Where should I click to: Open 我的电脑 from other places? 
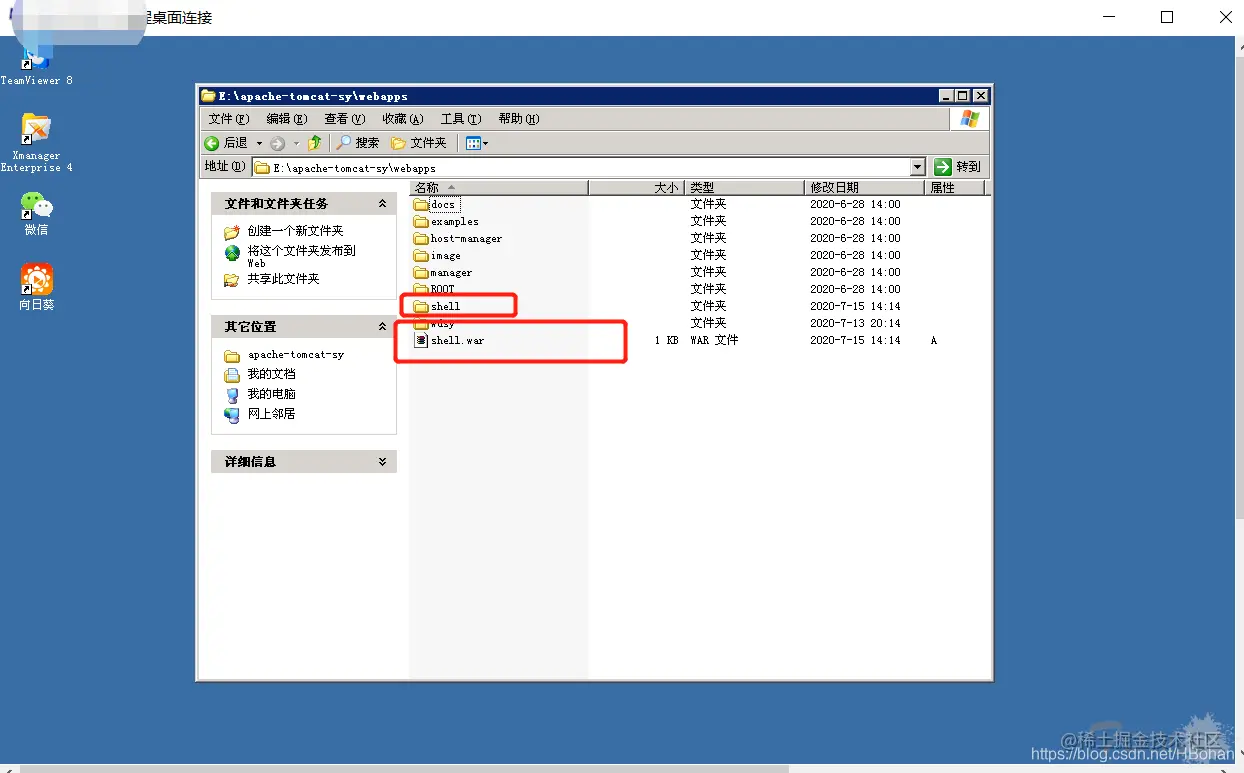271,394
